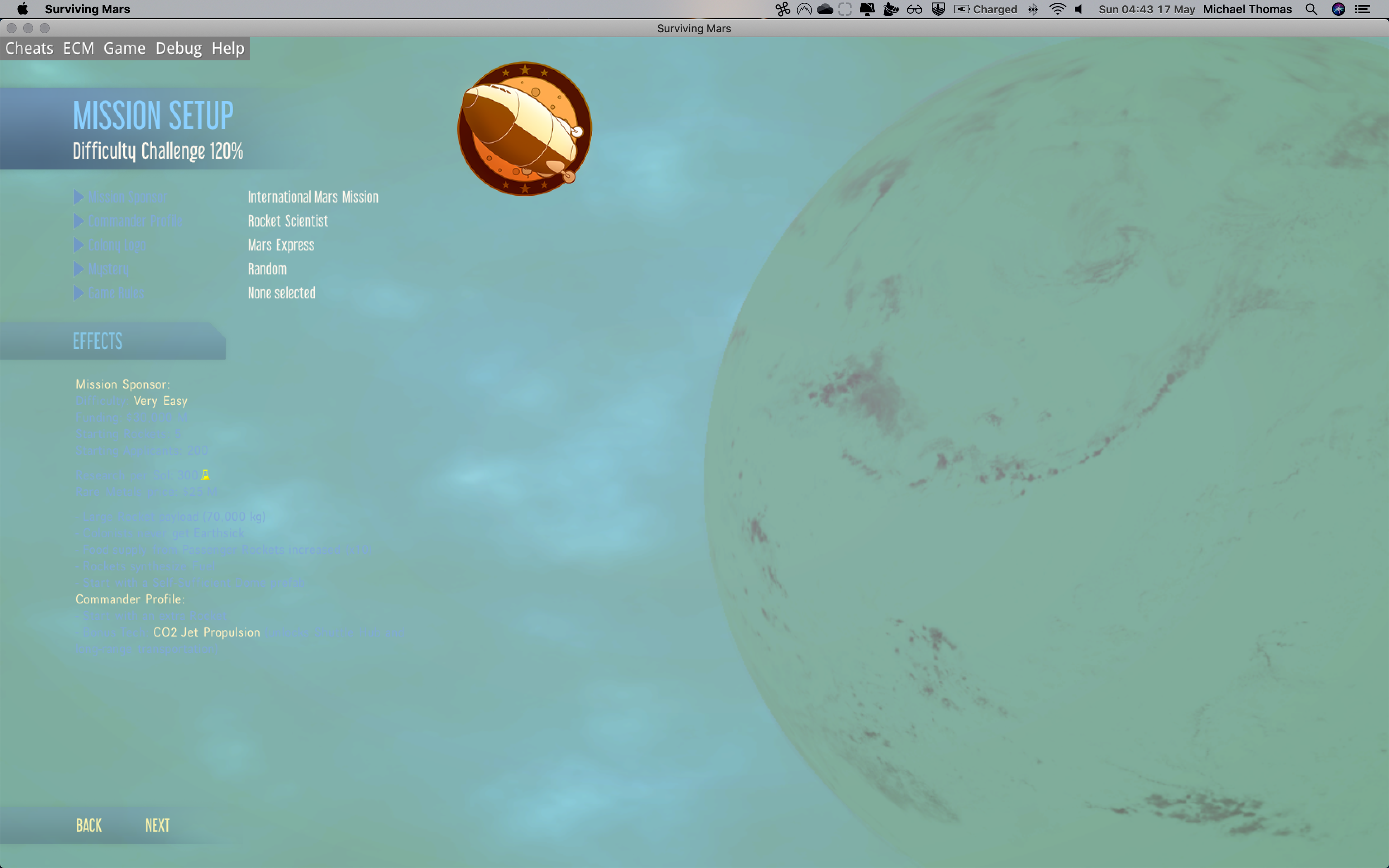Expand the Game Rules option
1389x868 pixels.
point(108,293)
